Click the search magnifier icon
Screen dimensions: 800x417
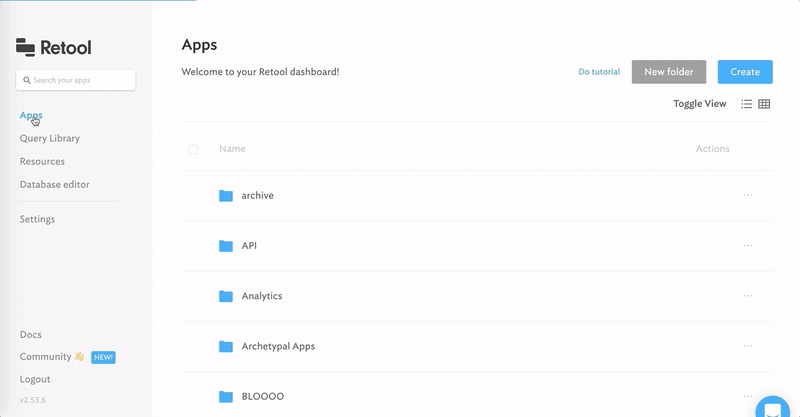[27, 80]
